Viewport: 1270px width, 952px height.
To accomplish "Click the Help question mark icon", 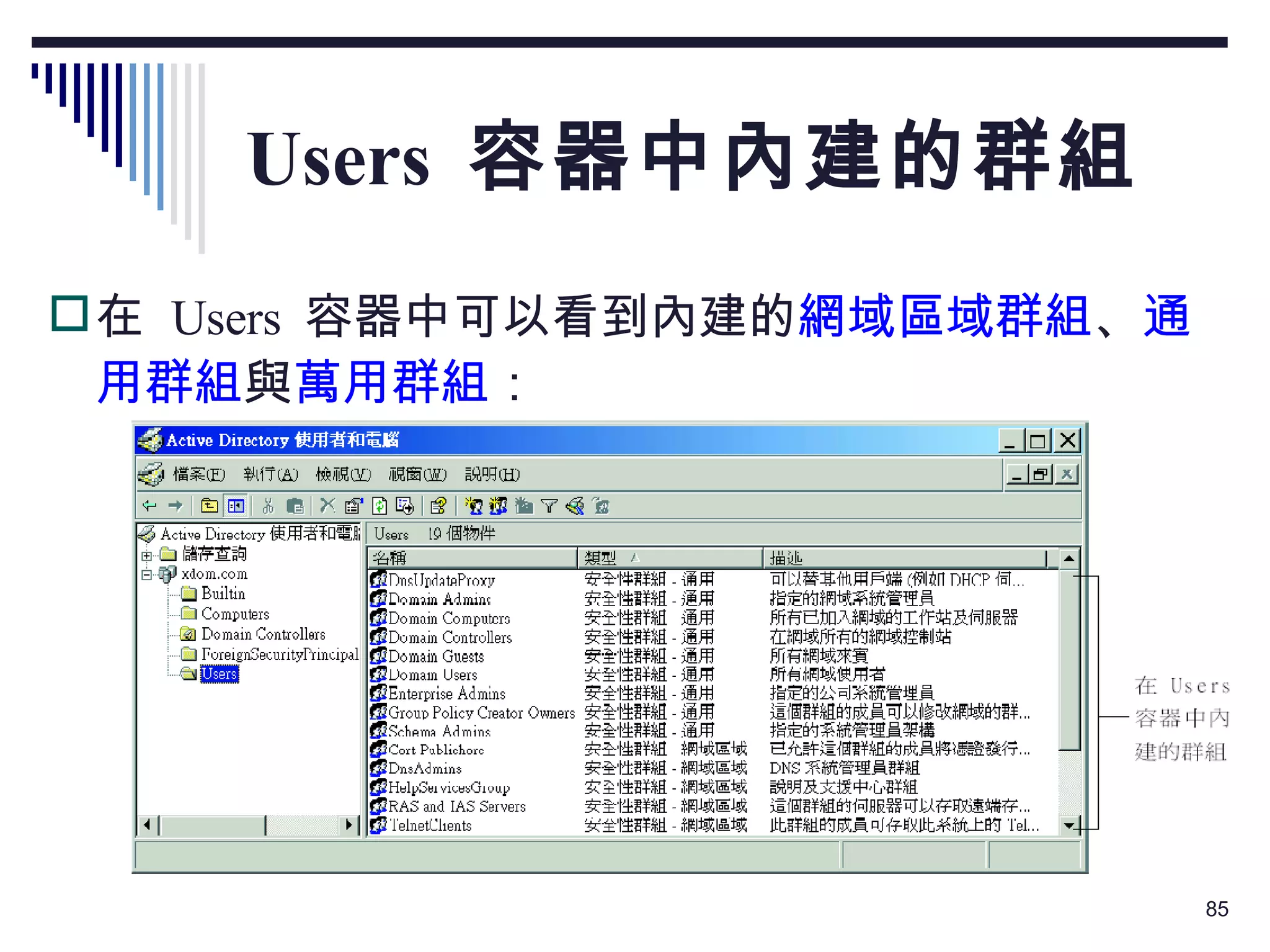I will pos(438,506).
